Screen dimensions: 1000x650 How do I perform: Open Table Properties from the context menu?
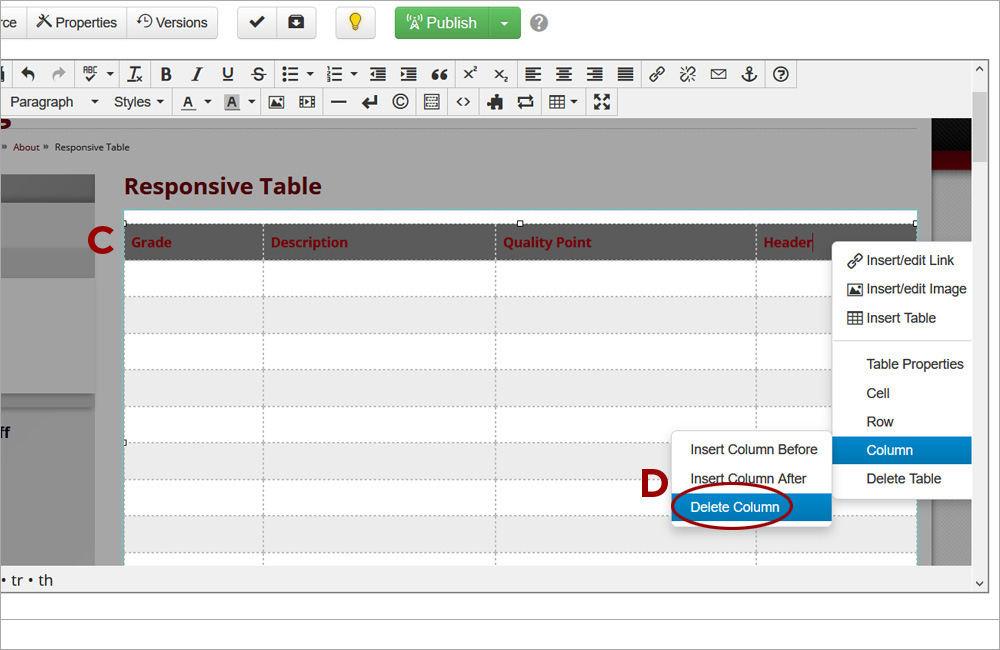(914, 364)
